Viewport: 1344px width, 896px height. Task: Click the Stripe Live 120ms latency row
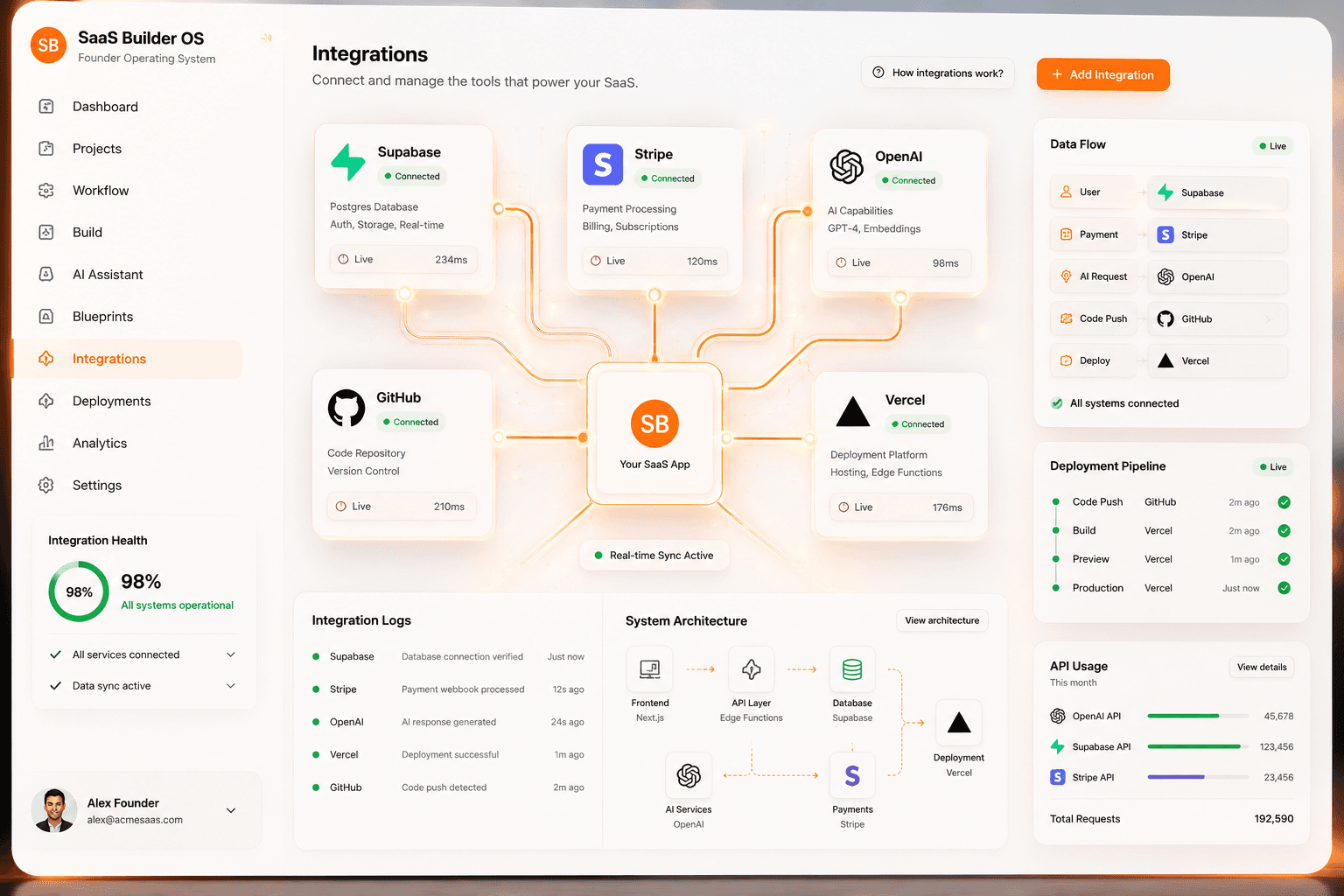point(654,261)
